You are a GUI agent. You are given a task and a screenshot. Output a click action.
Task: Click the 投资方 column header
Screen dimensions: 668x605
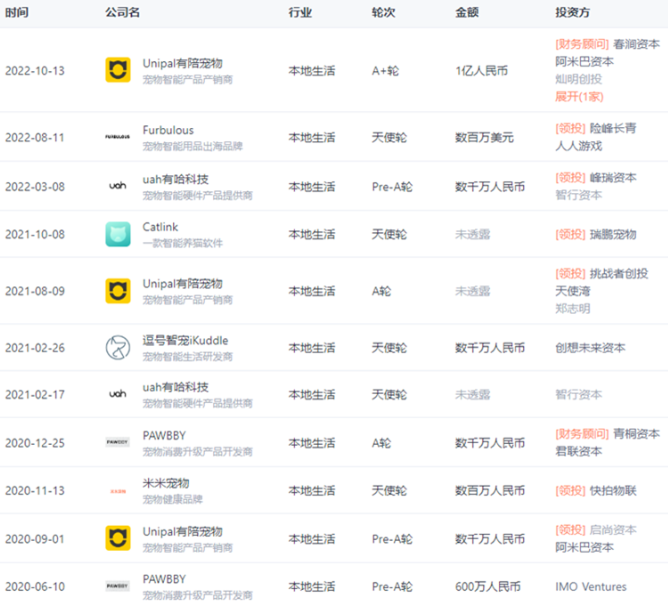pyautogui.click(x=573, y=12)
